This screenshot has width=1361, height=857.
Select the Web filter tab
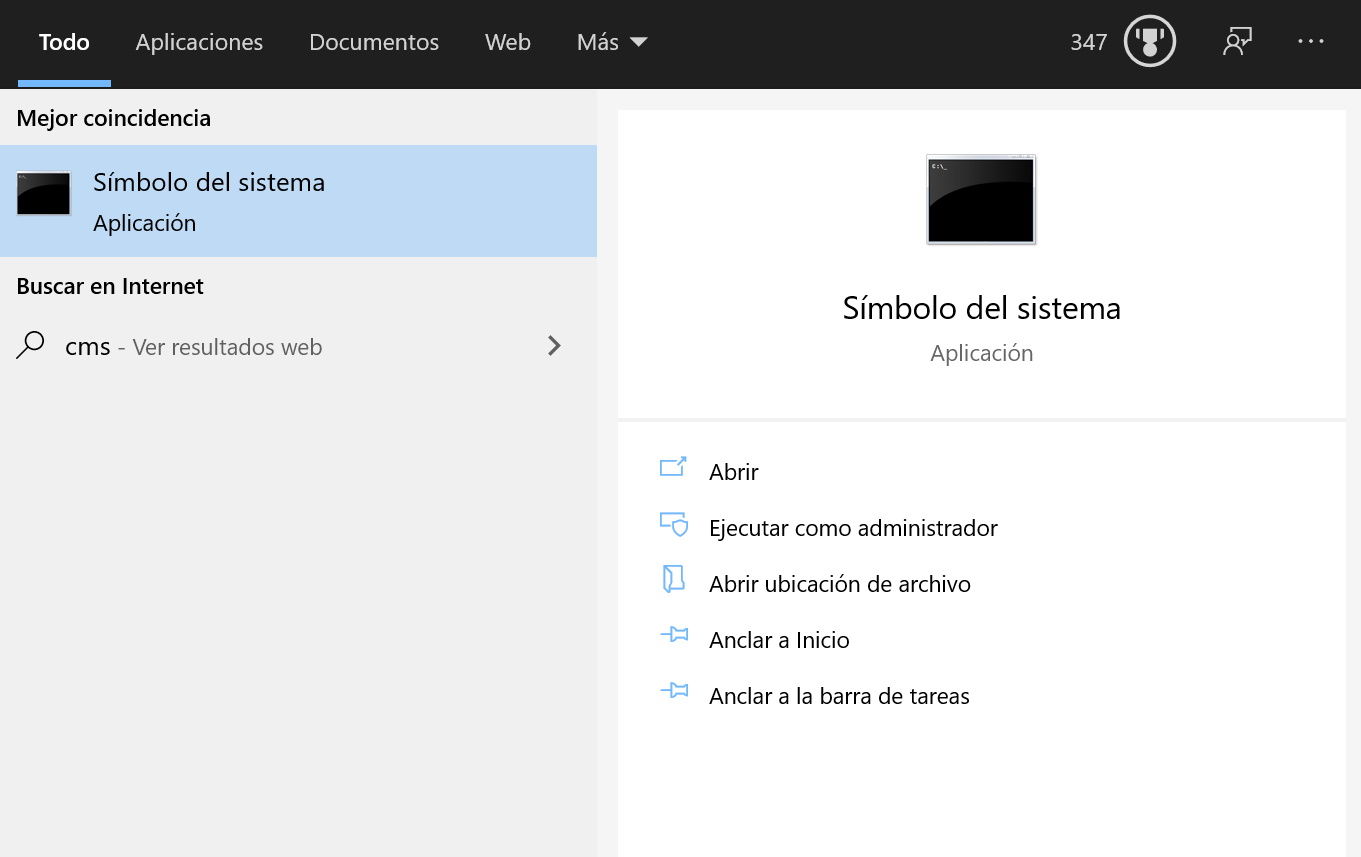pyautogui.click(x=507, y=42)
